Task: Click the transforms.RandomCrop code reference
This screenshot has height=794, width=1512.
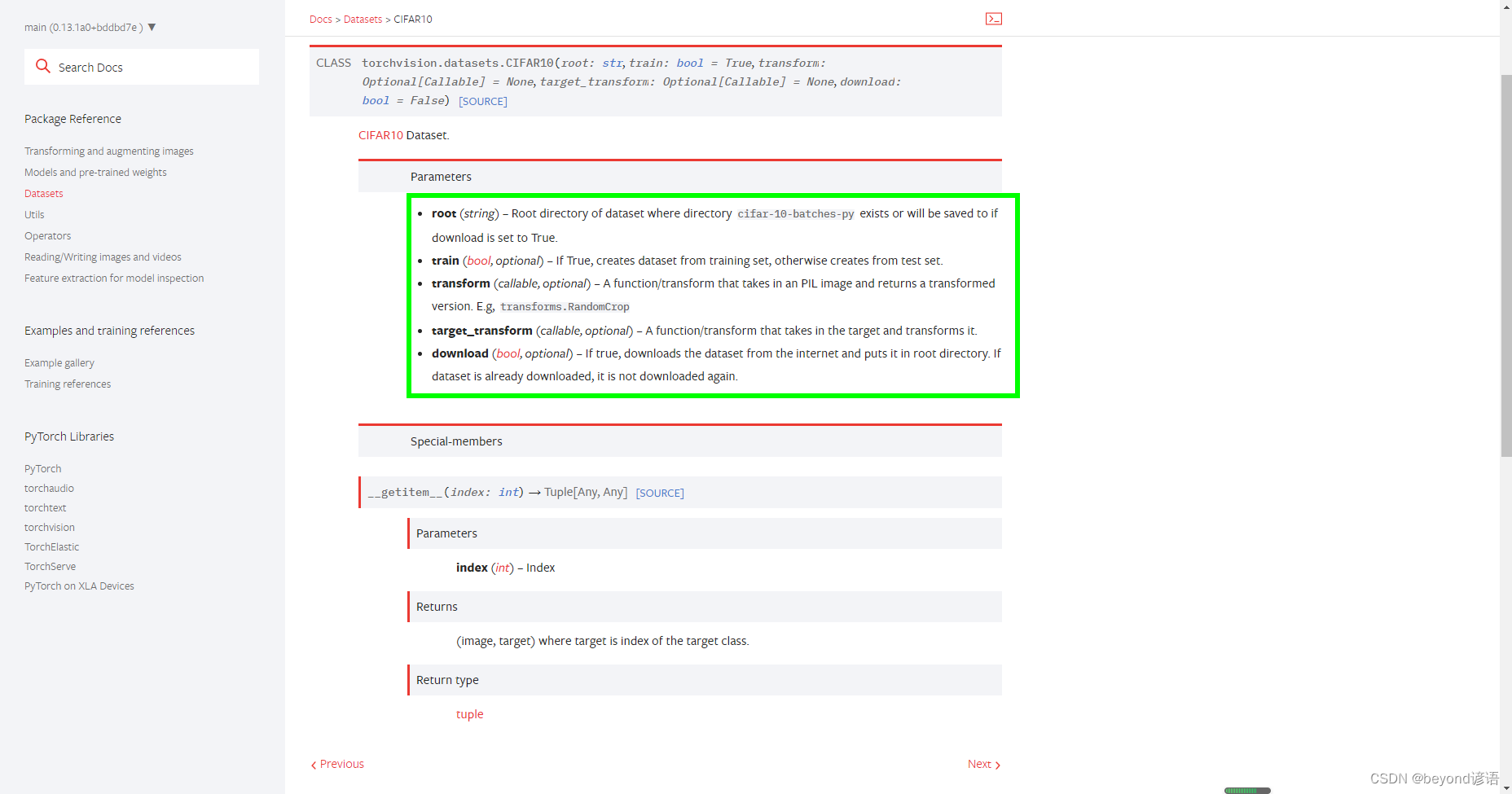Action: [565, 307]
